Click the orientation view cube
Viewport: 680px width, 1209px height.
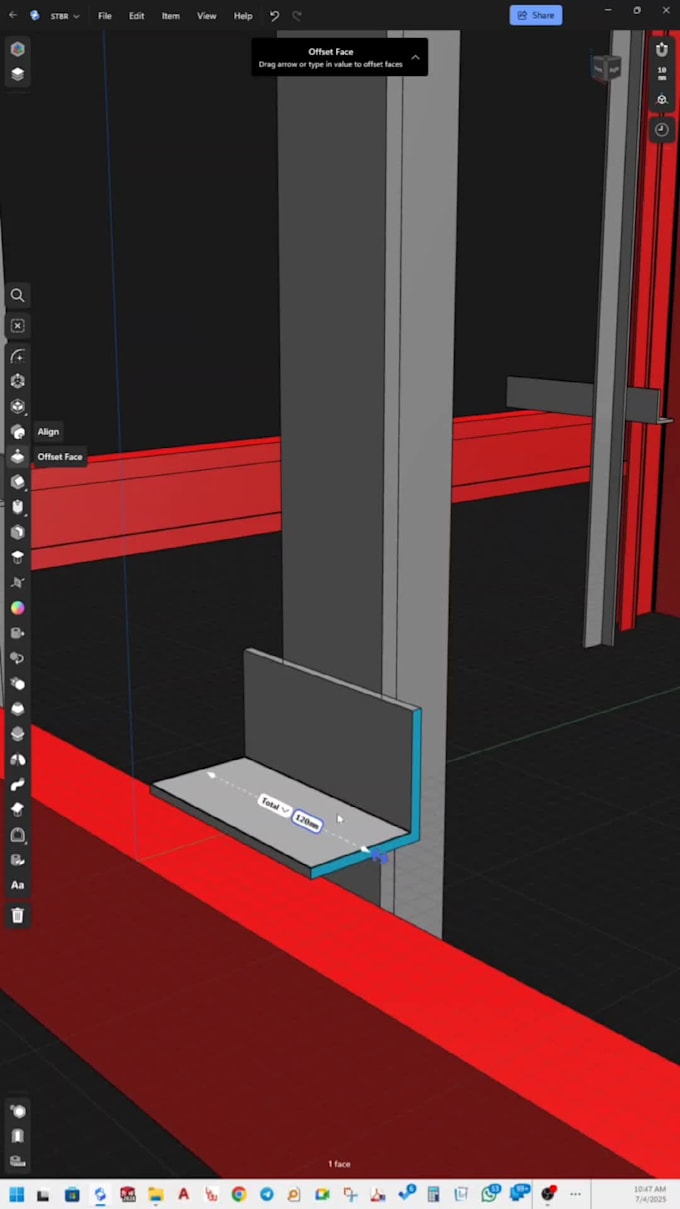[606, 68]
